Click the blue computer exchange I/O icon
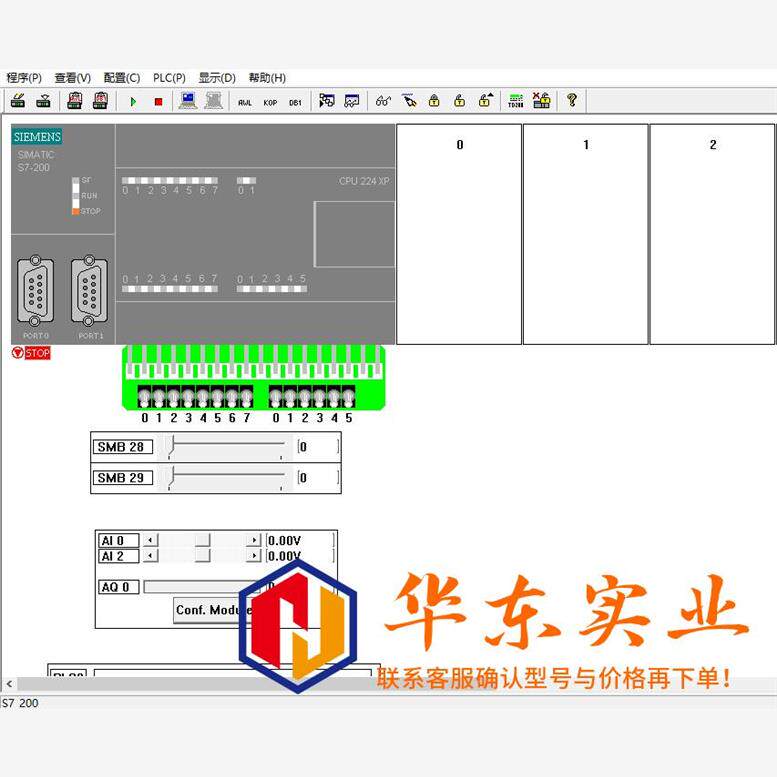The height and width of the screenshot is (777, 777). pos(188,101)
